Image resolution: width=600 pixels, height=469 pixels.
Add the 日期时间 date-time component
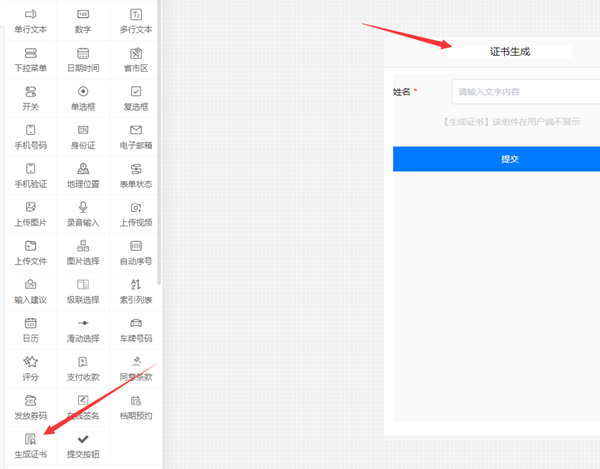pos(83,60)
